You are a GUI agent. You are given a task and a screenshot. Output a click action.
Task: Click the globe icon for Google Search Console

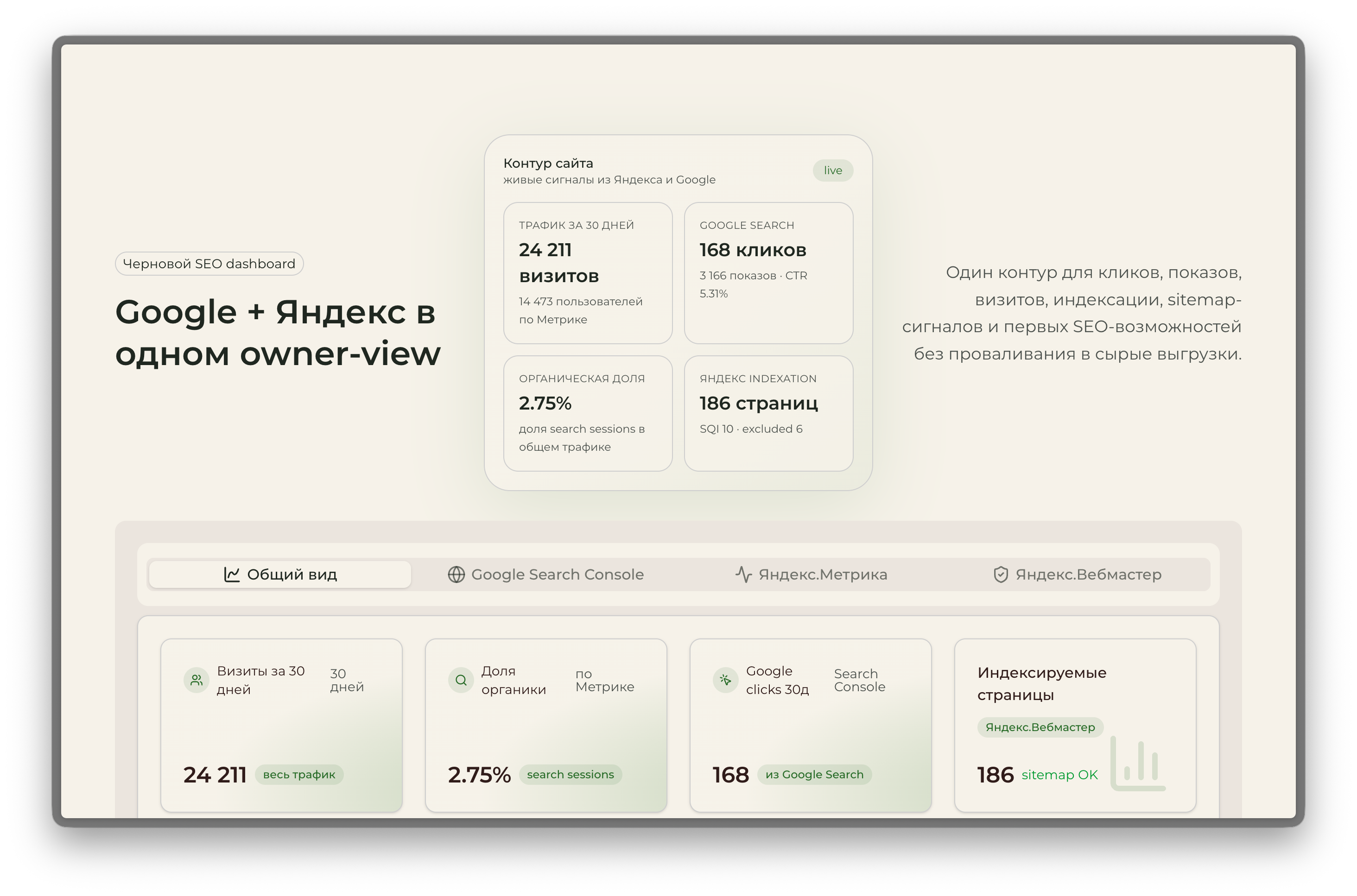[x=456, y=574]
